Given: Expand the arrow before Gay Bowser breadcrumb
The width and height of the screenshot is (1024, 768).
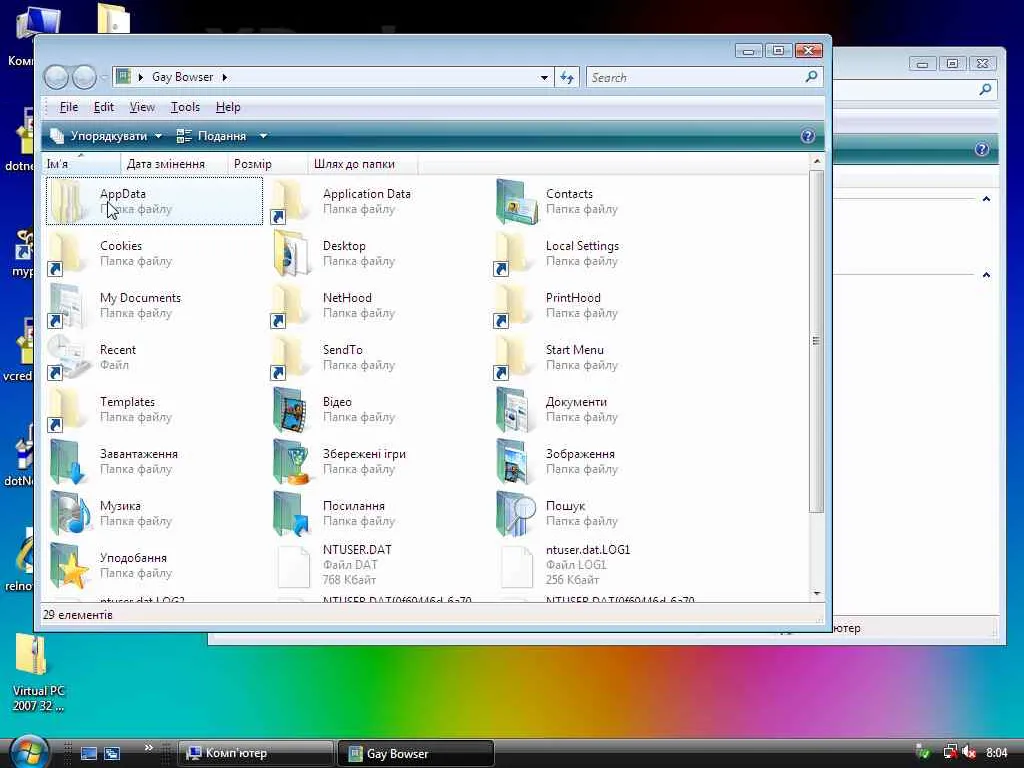Looking at the screenshot, I should pos(140,77).
